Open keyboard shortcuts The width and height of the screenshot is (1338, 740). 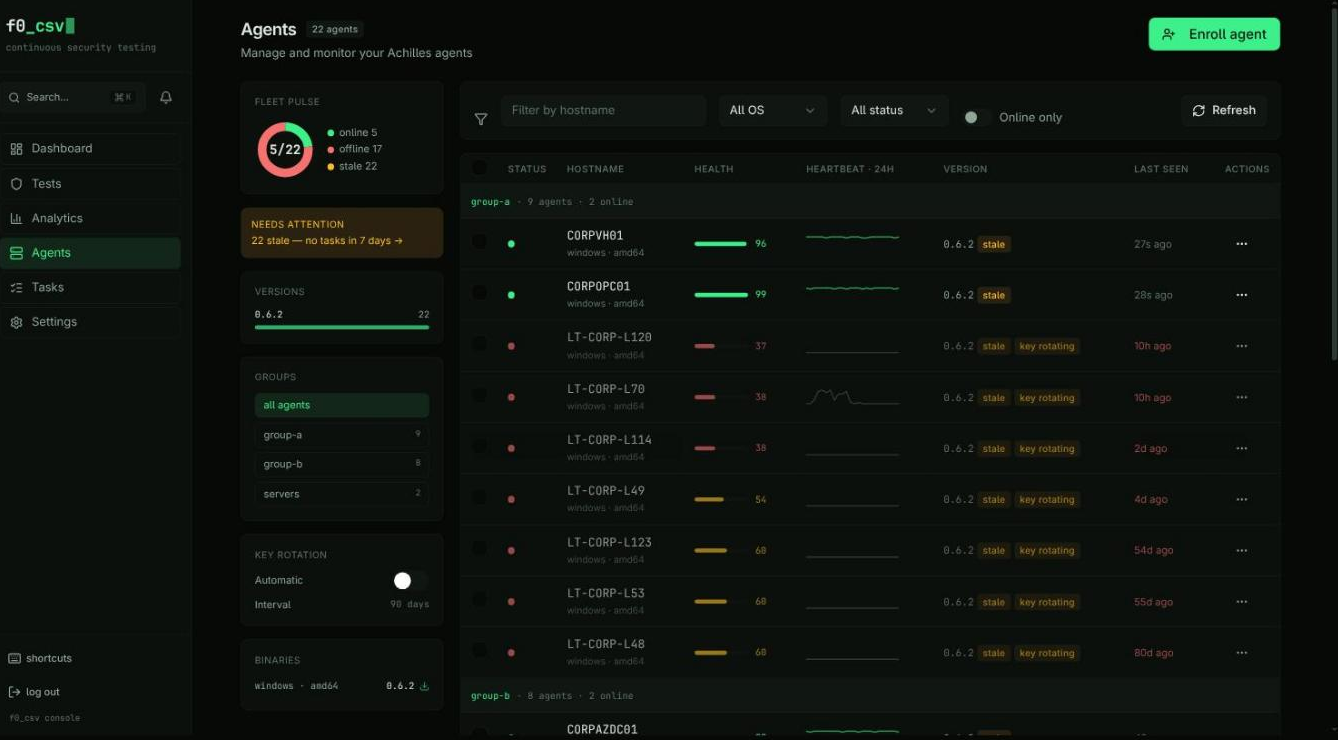40,658
